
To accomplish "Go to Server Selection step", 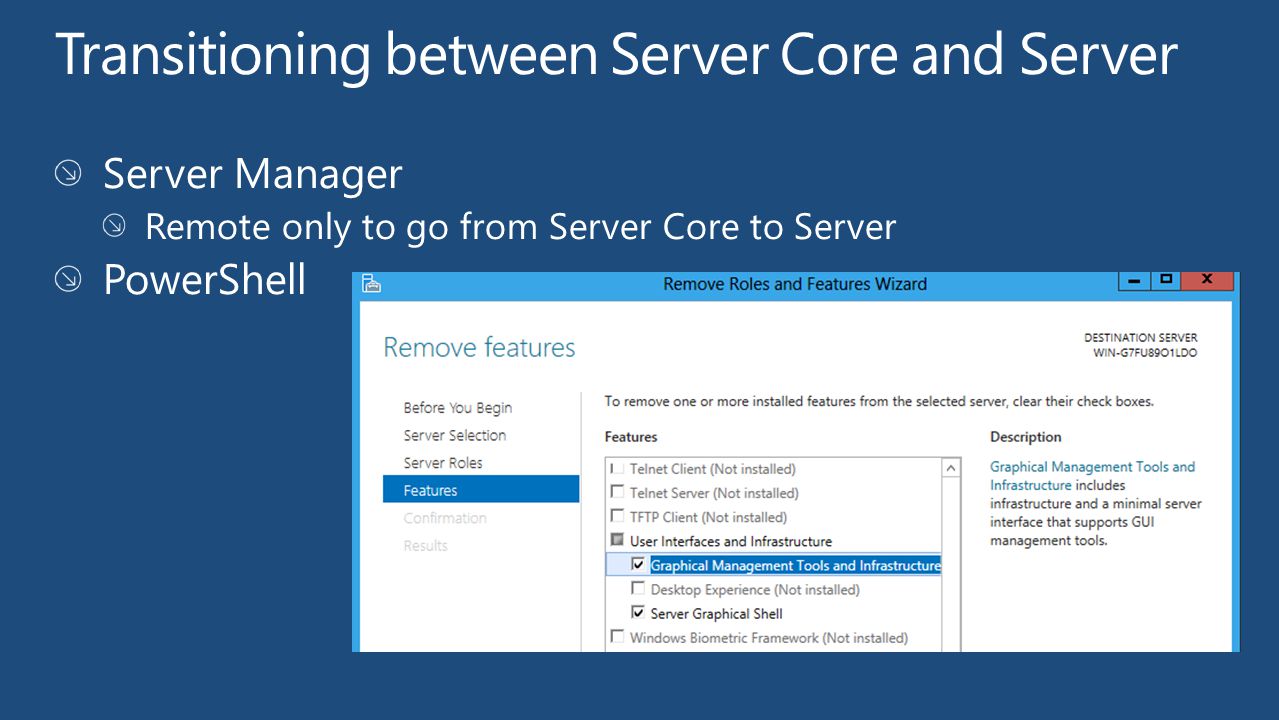I will pyautogui.click(x=454, y=435).
